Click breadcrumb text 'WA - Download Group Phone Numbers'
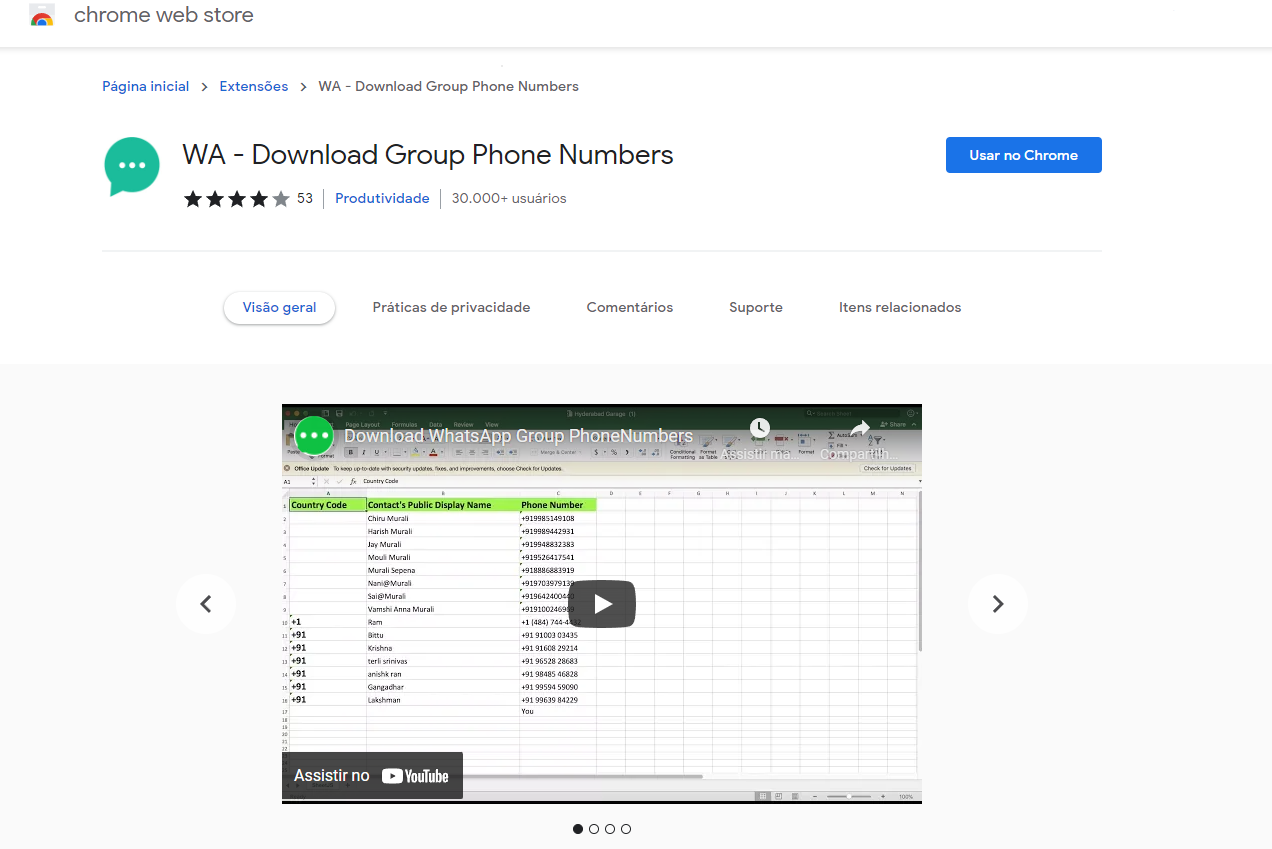The width and height of the screenshot is (1272, 849). coord(448,87)
